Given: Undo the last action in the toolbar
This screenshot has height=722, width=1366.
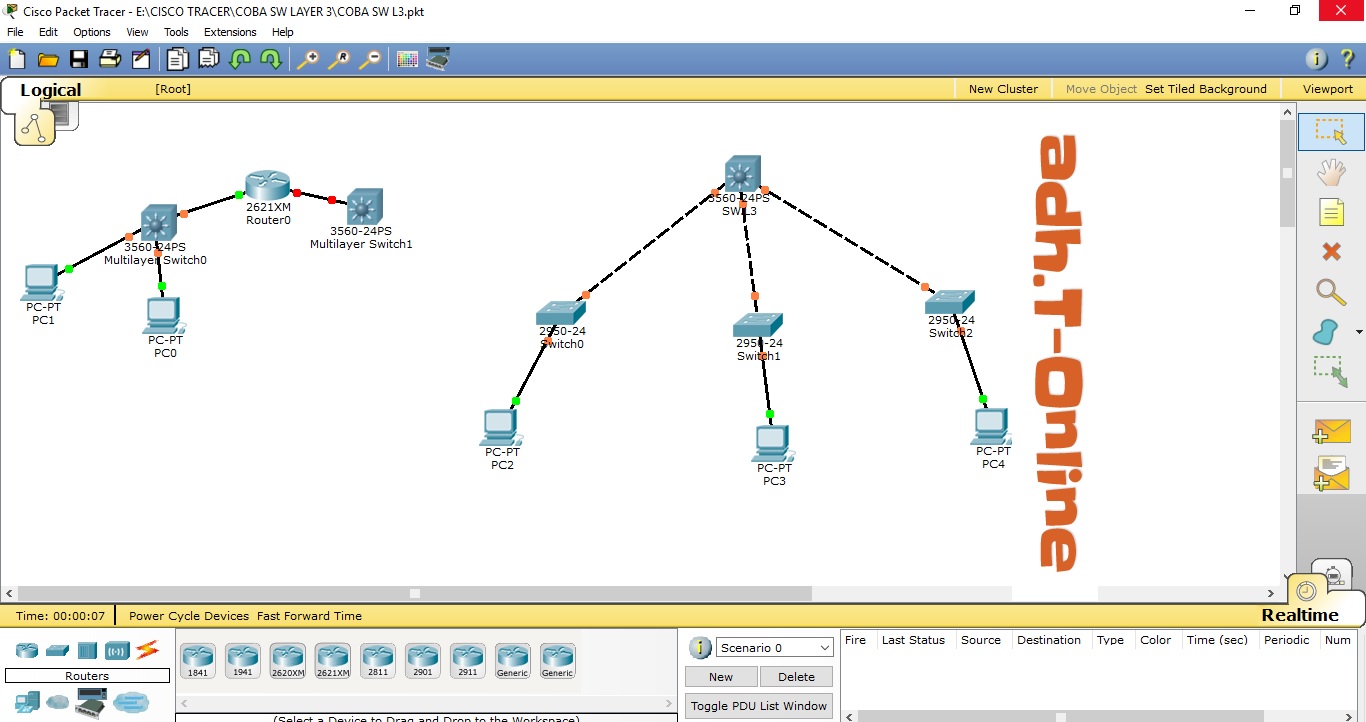Looking at the screenshot, I should 240,59.
